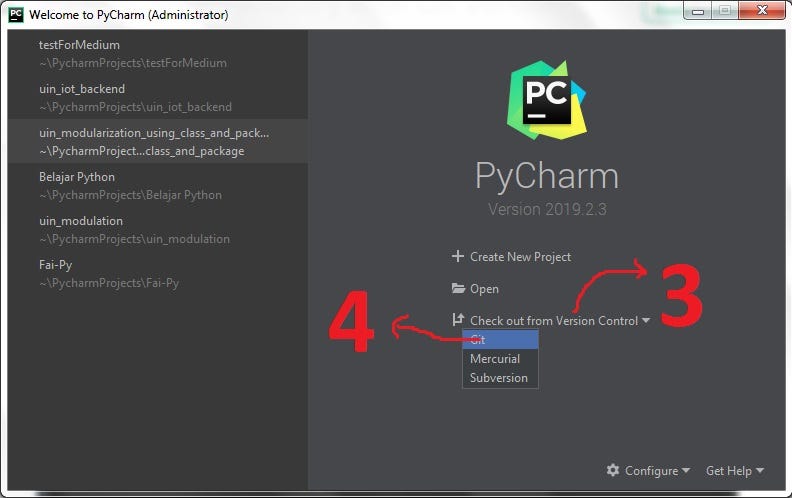
Task: Click the PyCharm logo image
Action: 547,101
